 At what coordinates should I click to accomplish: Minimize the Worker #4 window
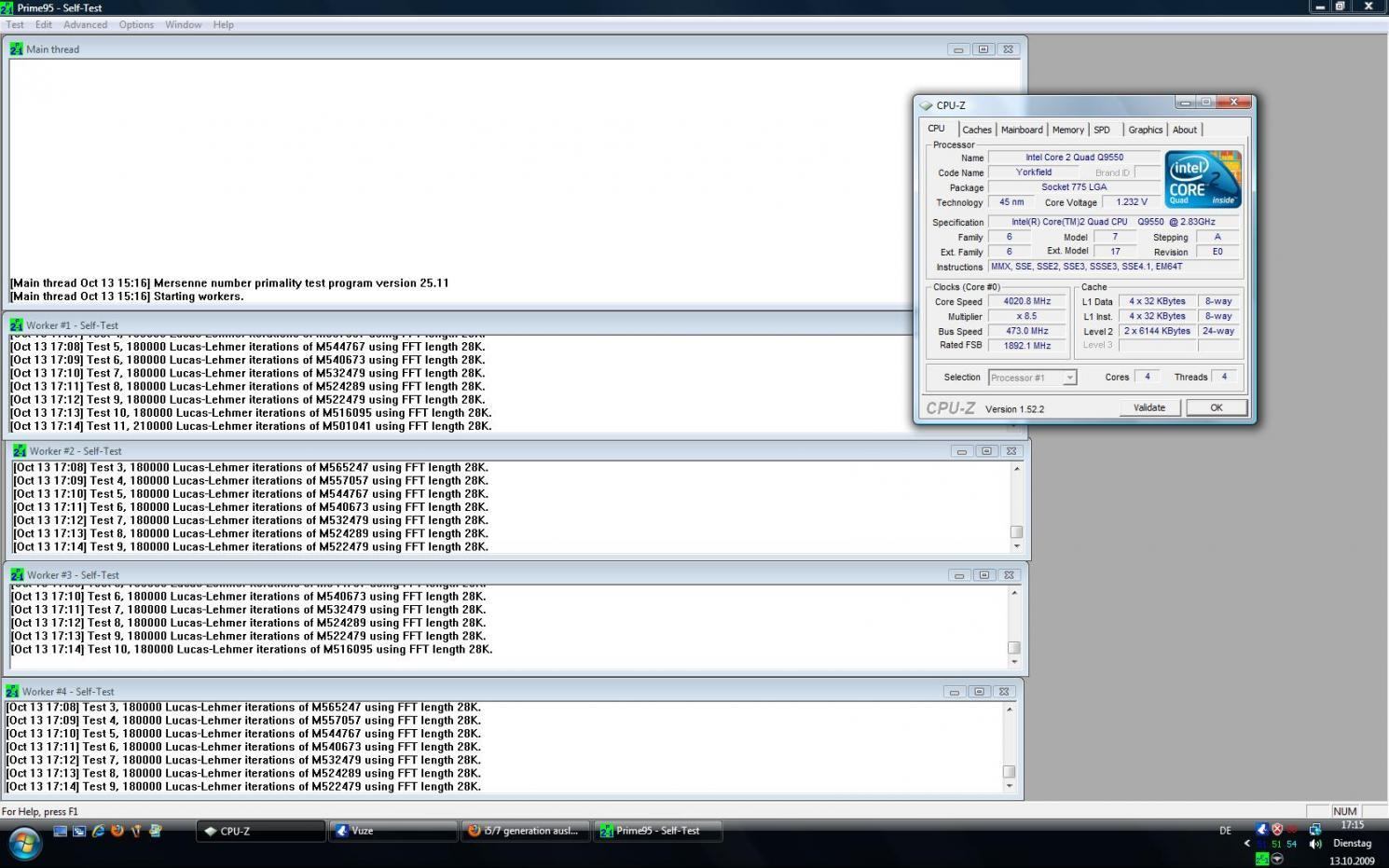pyautogui.click(x=954, y=691)
